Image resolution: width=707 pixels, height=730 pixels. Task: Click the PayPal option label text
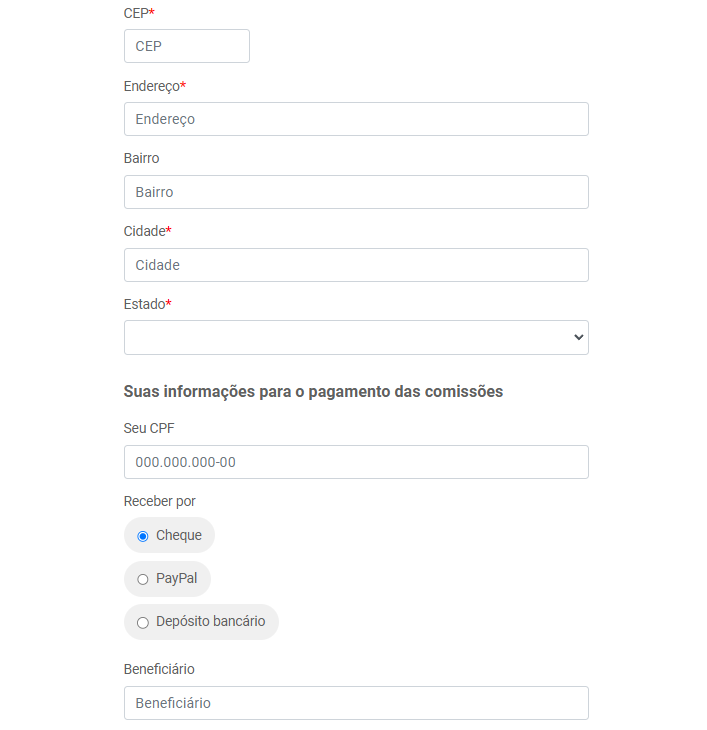176,579
